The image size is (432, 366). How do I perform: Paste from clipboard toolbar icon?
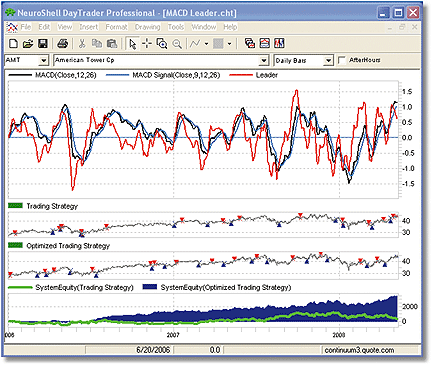pyautogui.click(x=112, y=44)
